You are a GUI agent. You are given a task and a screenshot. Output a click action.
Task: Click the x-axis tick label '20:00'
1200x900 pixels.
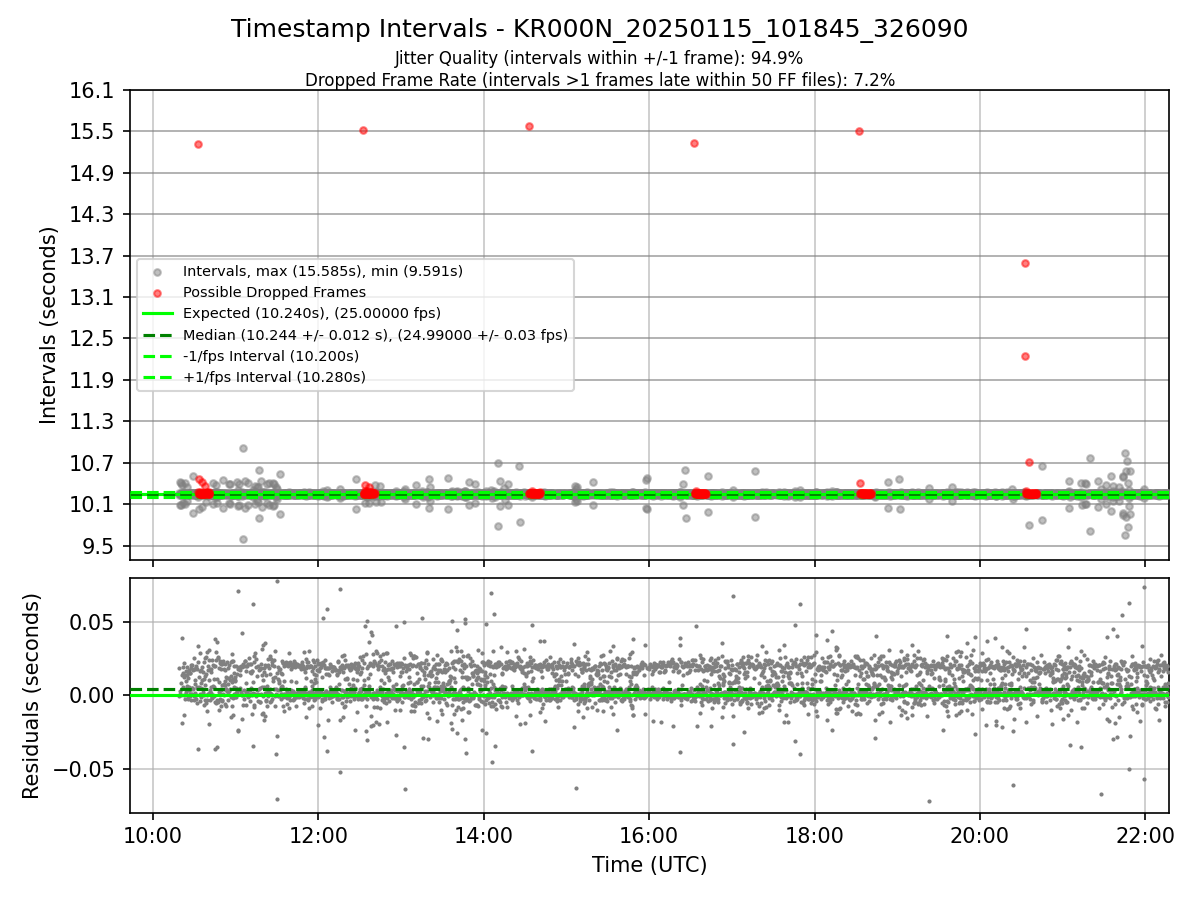980,835
